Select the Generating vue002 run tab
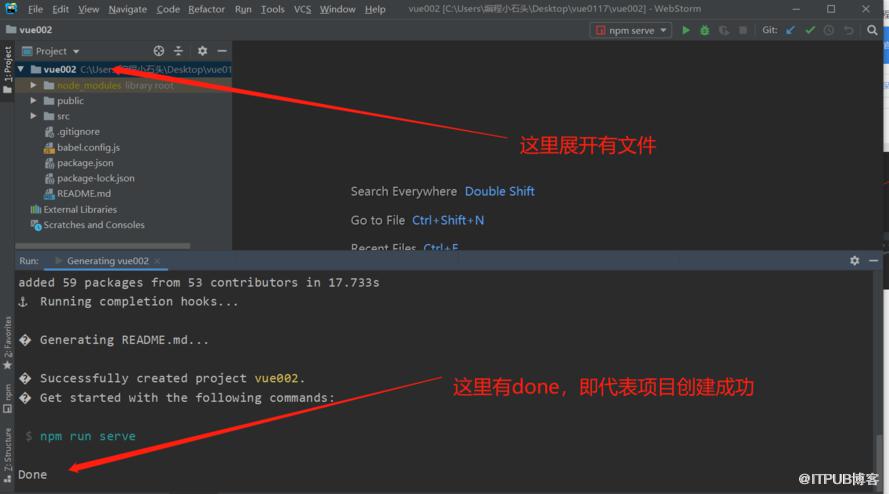Screen dimensions: 889x494 coord(107,261)
